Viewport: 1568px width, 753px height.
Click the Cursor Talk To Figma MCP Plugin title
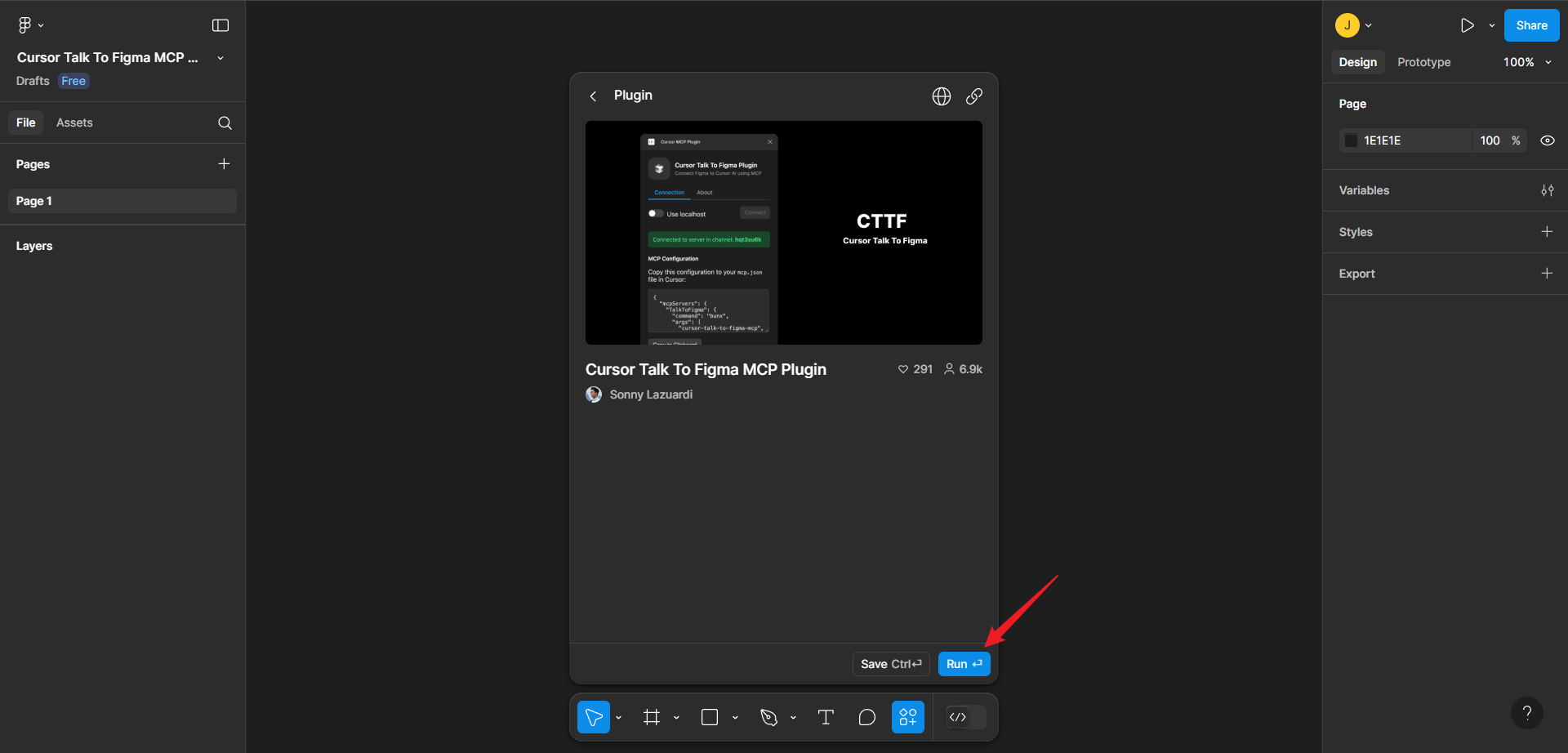click(706, 369)
